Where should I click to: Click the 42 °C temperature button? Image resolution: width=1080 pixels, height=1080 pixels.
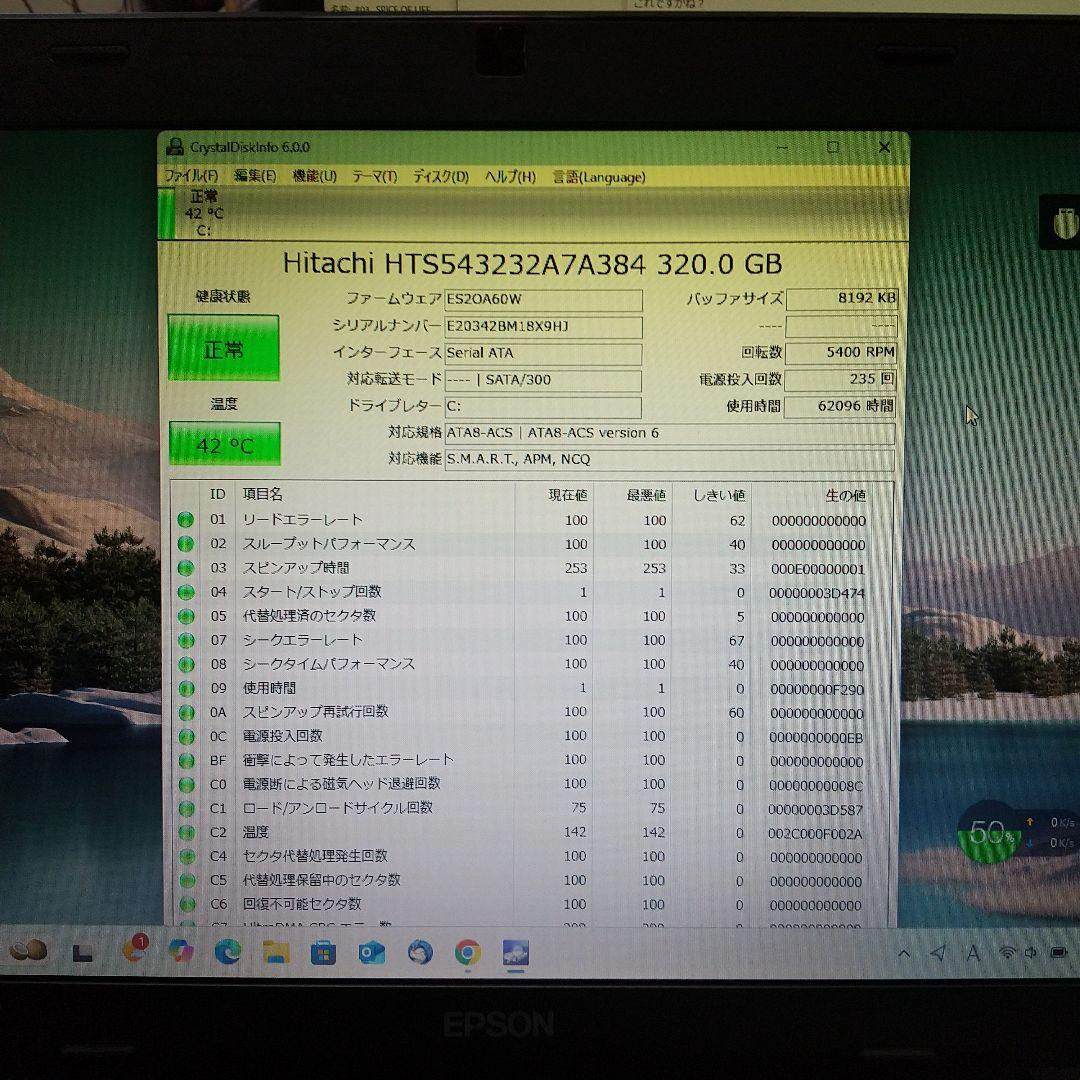point(222,444)
